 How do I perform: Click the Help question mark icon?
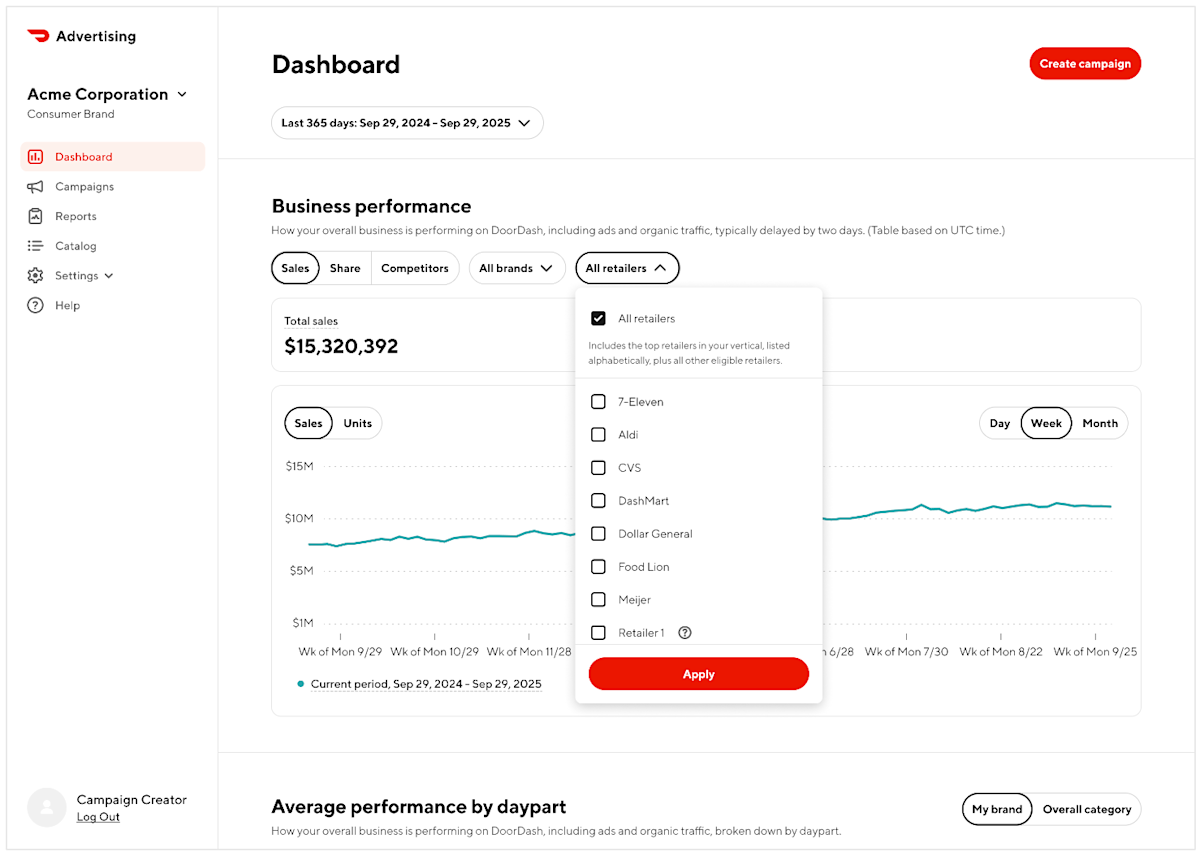(x=36, y=306)
